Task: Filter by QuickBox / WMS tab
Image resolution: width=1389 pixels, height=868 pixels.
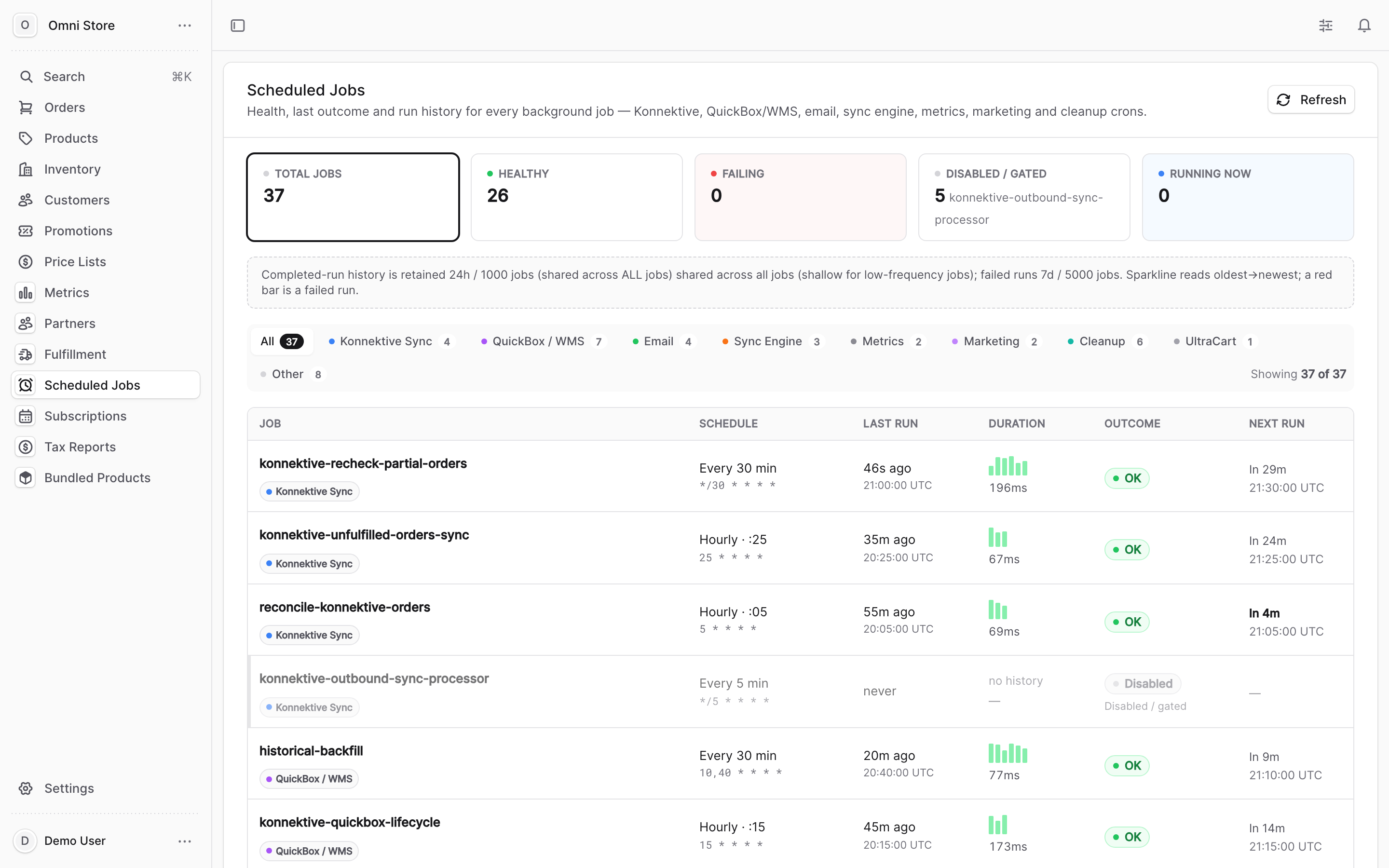Action: 544,341
